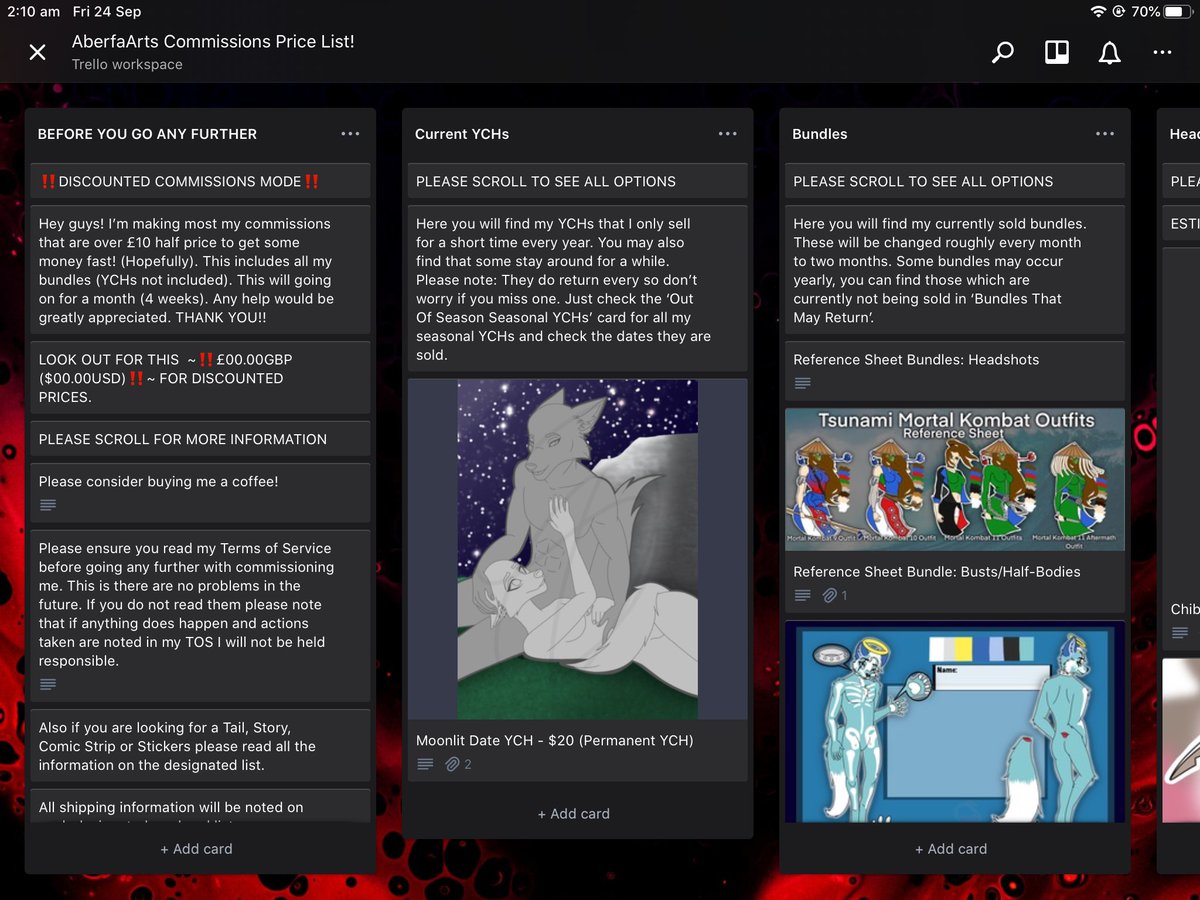Click description icon on Moonlit Date YCH card
The width and height of the screenshot is (1200, 900).
click(x=425, y=764)
